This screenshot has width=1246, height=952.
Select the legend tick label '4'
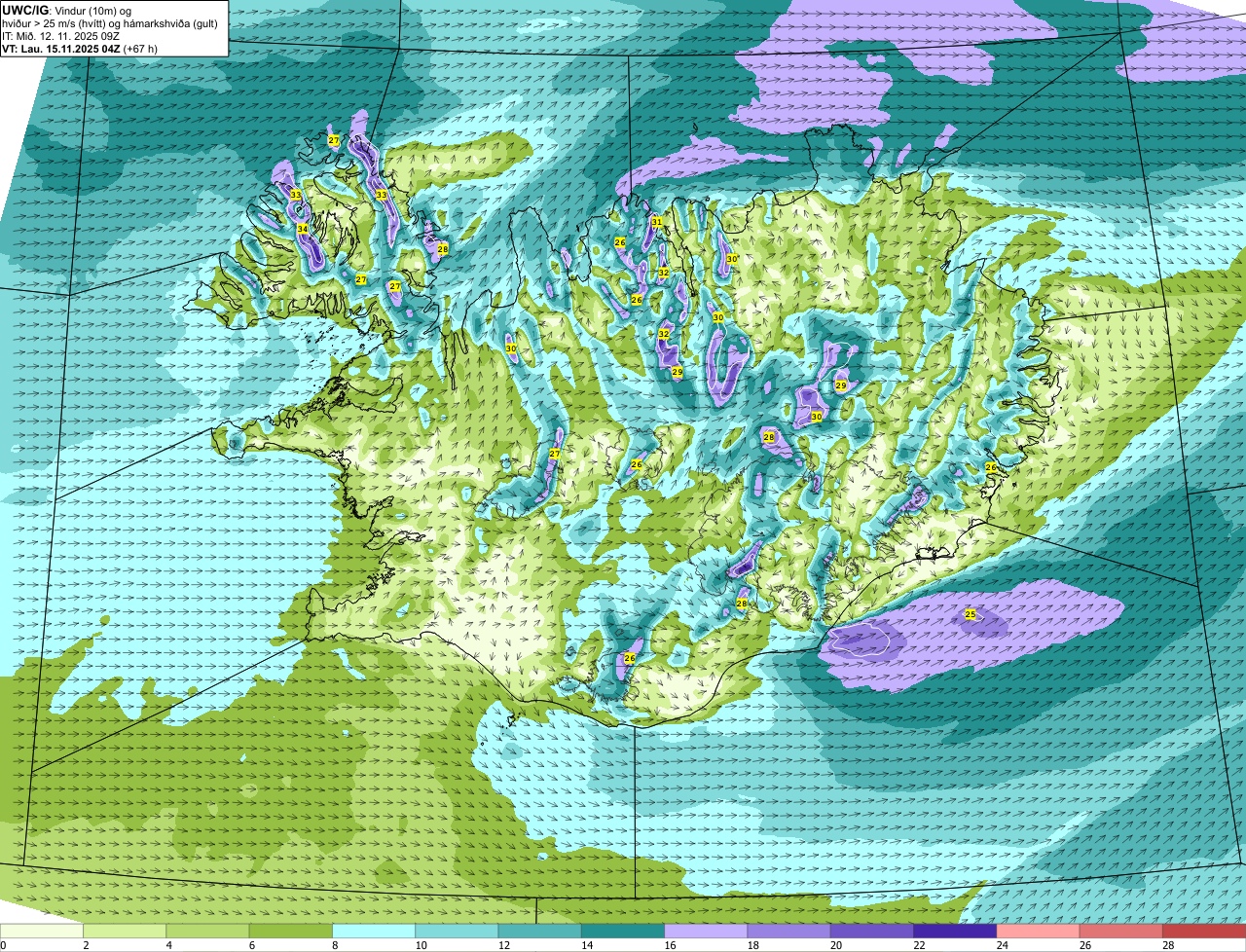click(168, 945)
